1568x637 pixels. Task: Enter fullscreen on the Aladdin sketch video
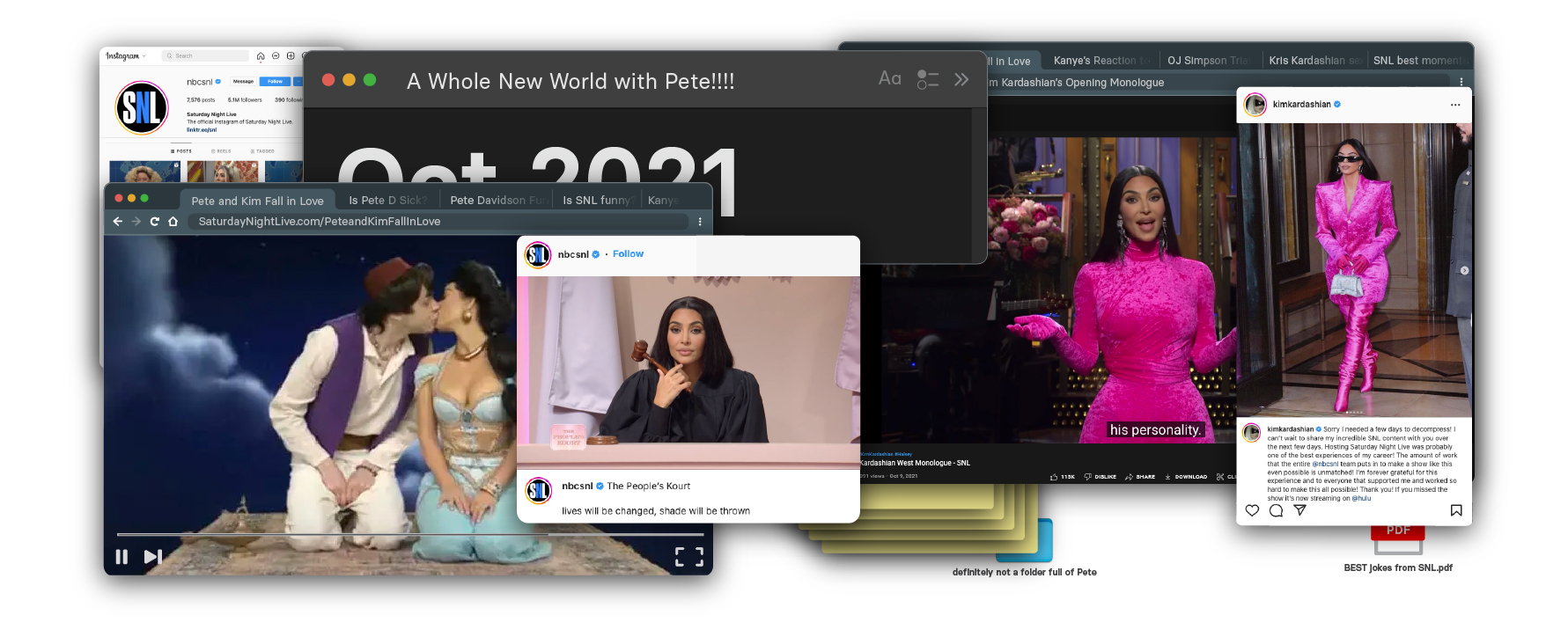point(689,556)
